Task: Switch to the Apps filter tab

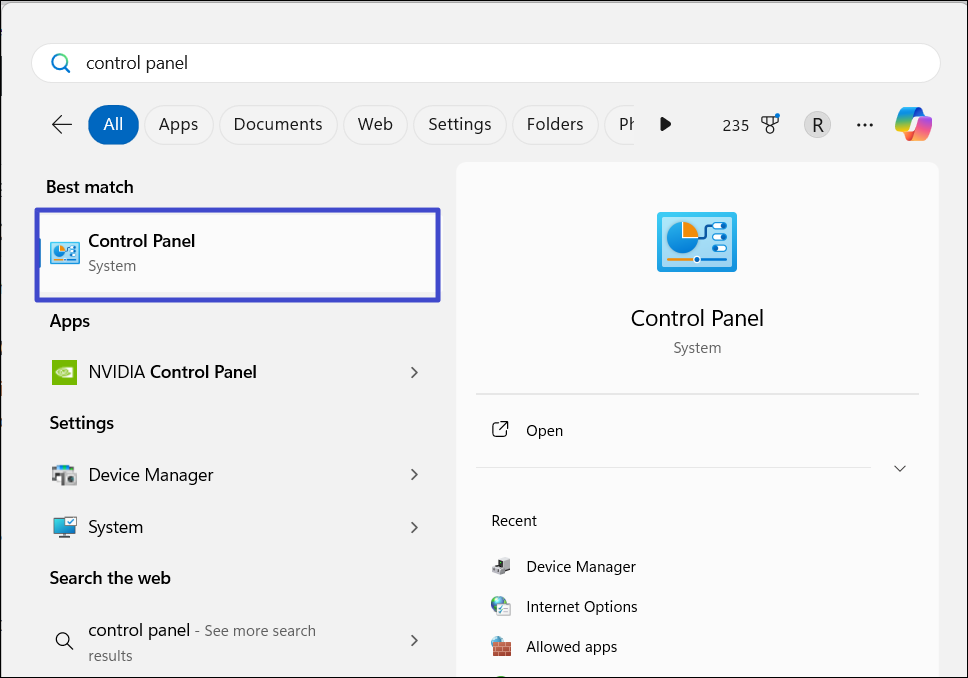Action: click(178, 124)
